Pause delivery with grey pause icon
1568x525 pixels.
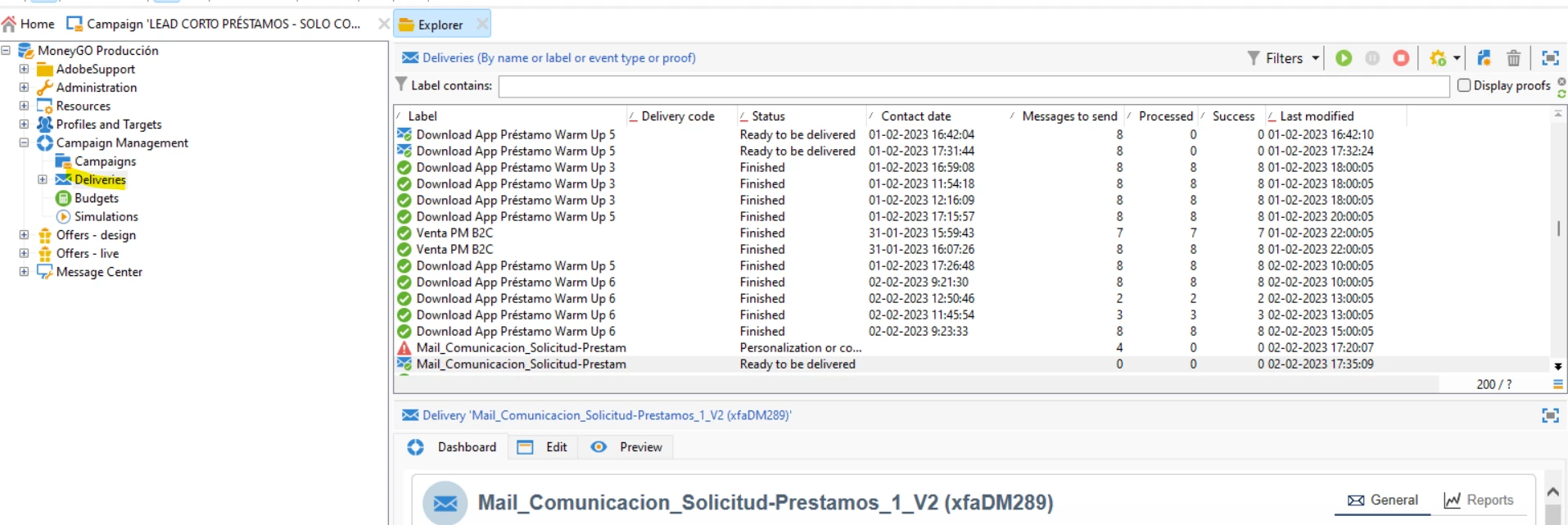point(1372,58)
